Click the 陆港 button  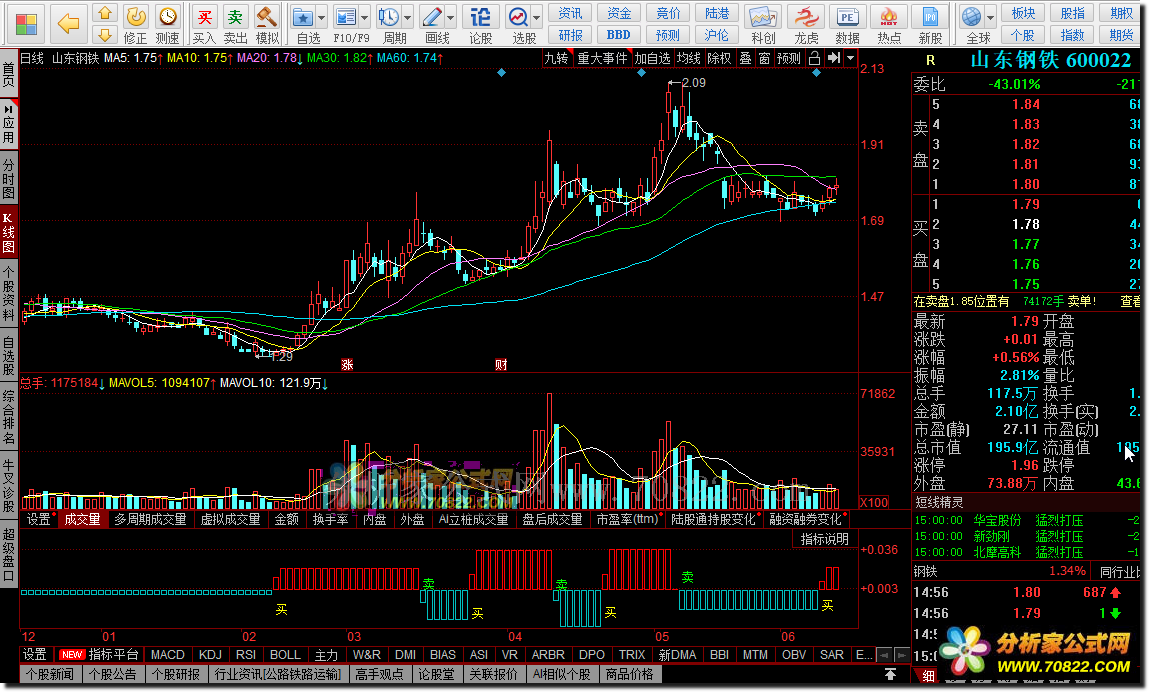click(717, 13)
